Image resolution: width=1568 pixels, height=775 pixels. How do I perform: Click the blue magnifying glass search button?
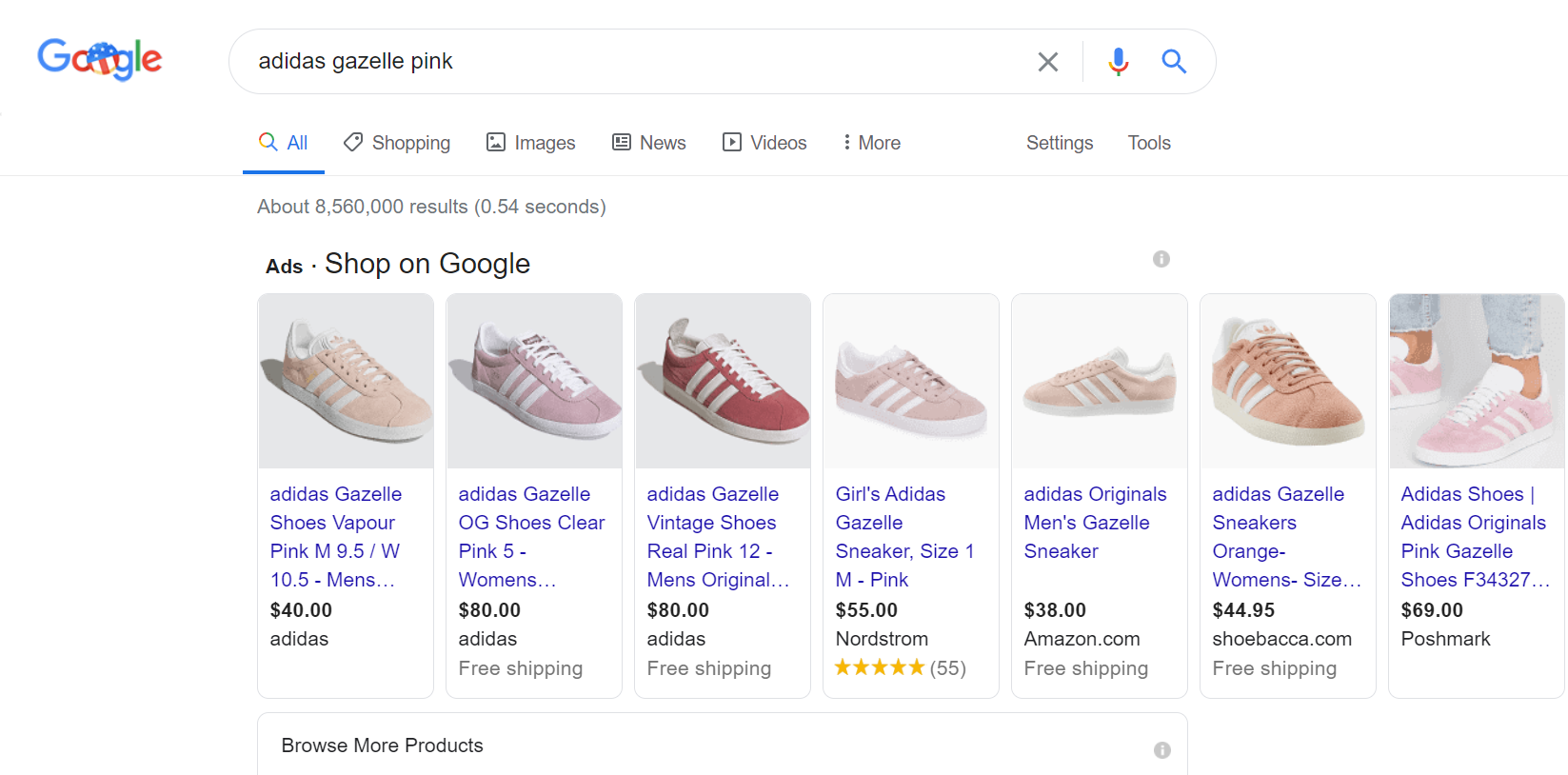click(x=1174, y=62)
